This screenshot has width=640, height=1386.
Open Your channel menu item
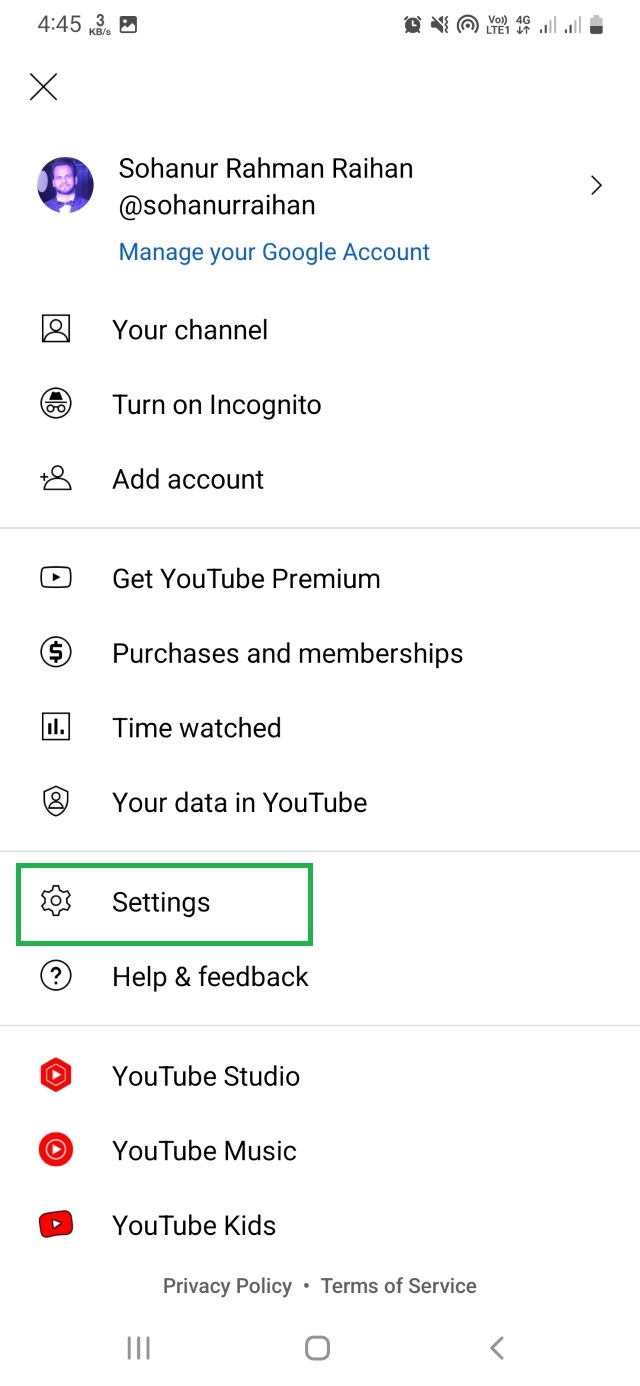[x=190, y=330]
